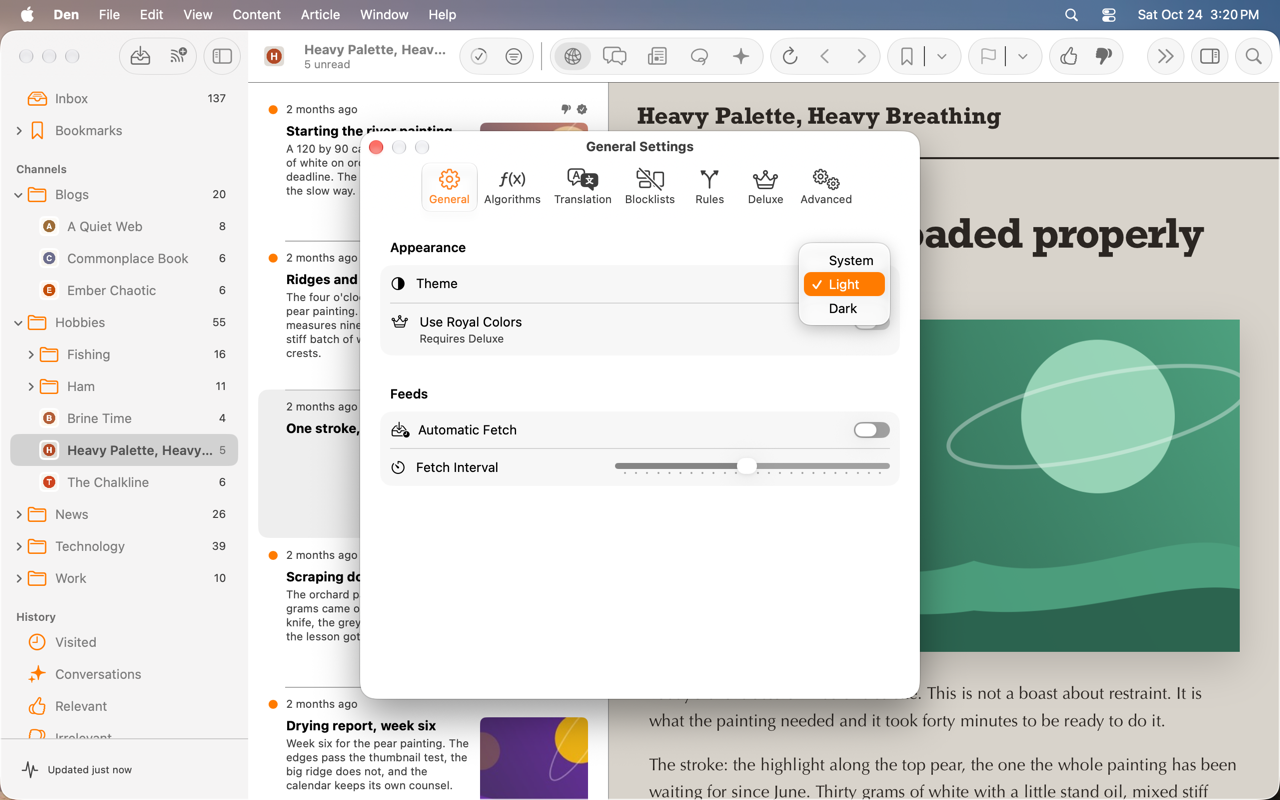Viewport: 1280px width, 800px height.
Task: Open macOS Control Center icon
Action: click(1109, 15)
